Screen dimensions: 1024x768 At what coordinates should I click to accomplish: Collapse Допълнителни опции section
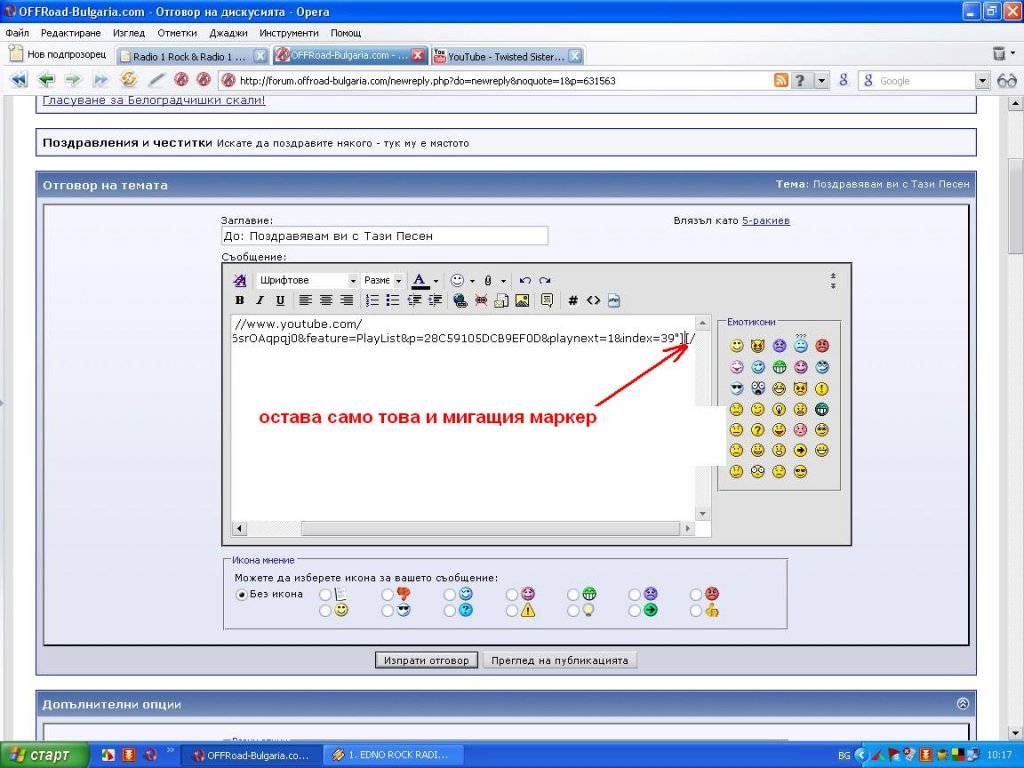[x=962, y=703]
